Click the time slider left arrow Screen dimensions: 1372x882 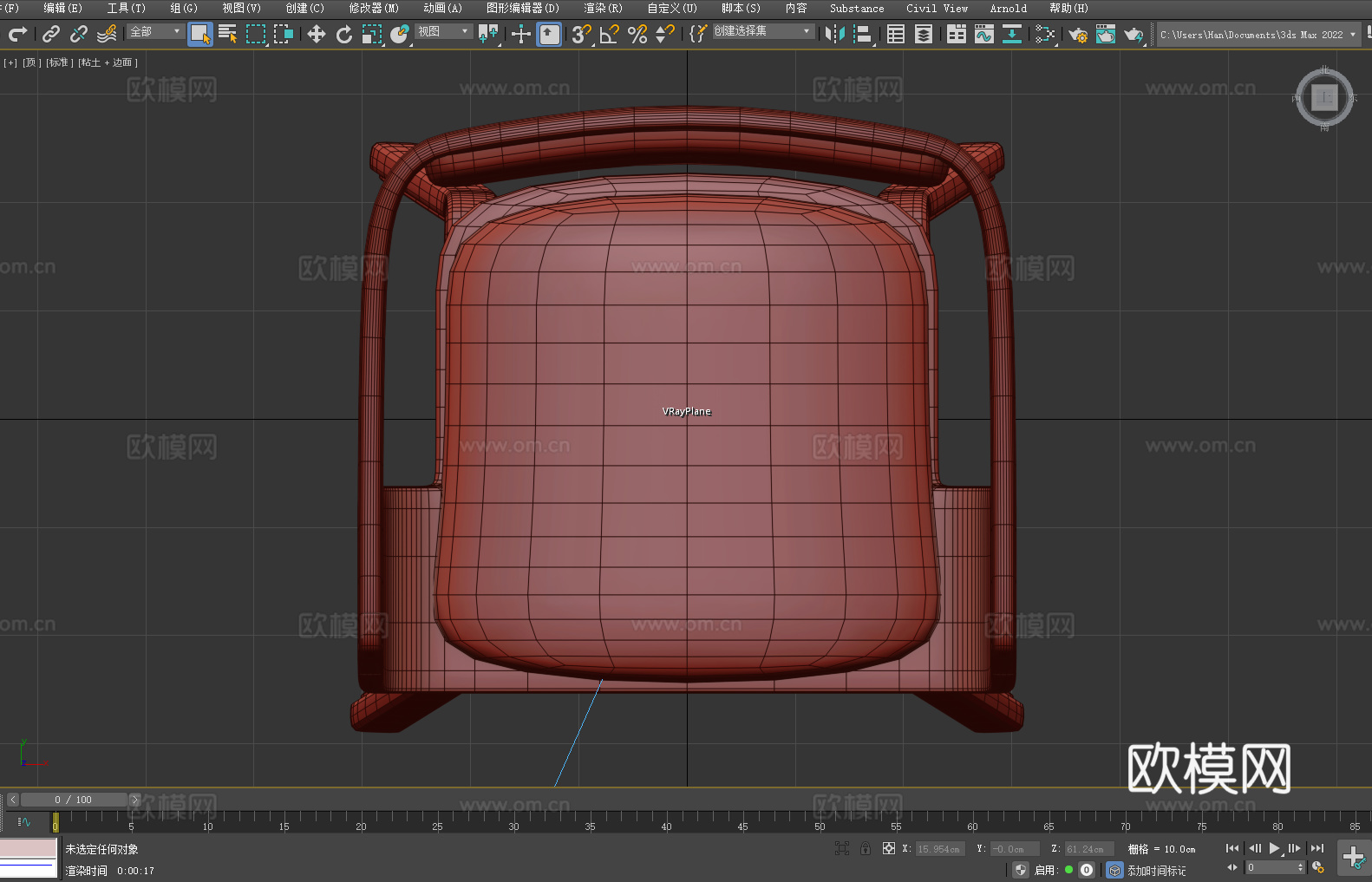tap(13, 800)
